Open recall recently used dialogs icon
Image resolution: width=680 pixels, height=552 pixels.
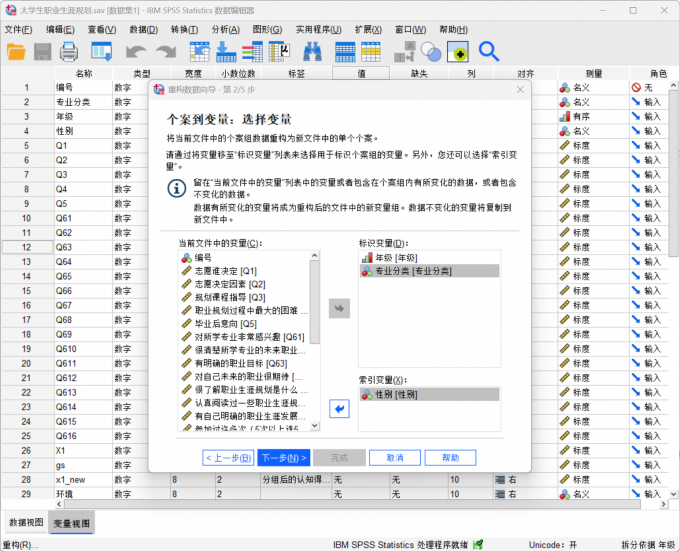pyautogui.click(x=101, y=52)
